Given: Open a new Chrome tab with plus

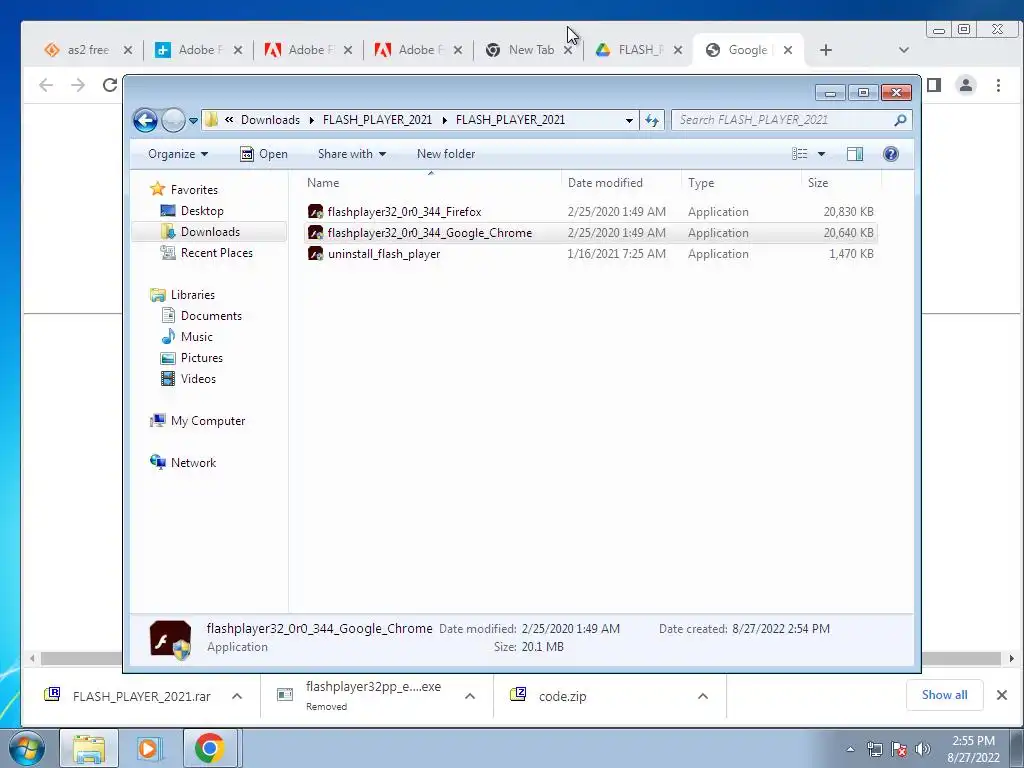Looking at the screenshot, I should tap(825, 50).
